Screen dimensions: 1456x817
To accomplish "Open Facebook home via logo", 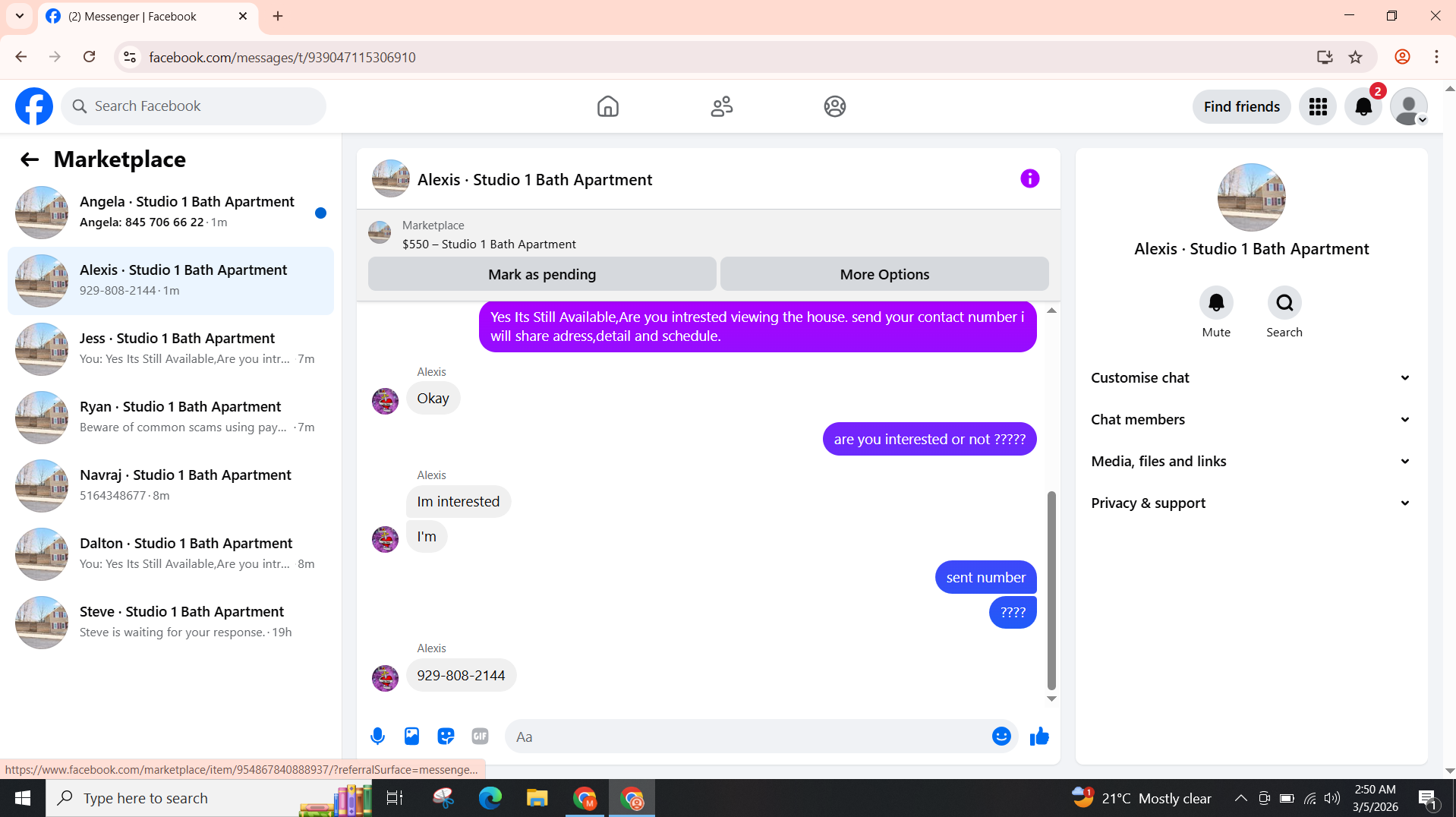I will tap(34, 106).
